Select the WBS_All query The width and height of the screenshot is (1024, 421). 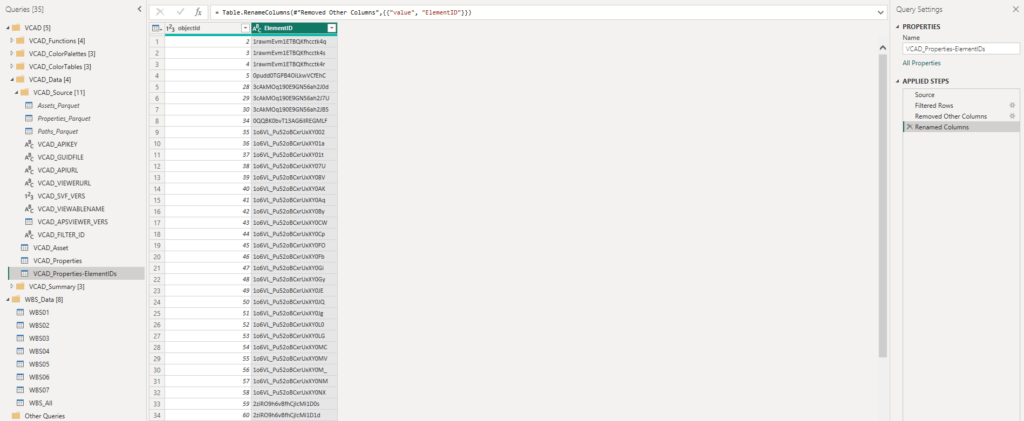pos(41,403)
